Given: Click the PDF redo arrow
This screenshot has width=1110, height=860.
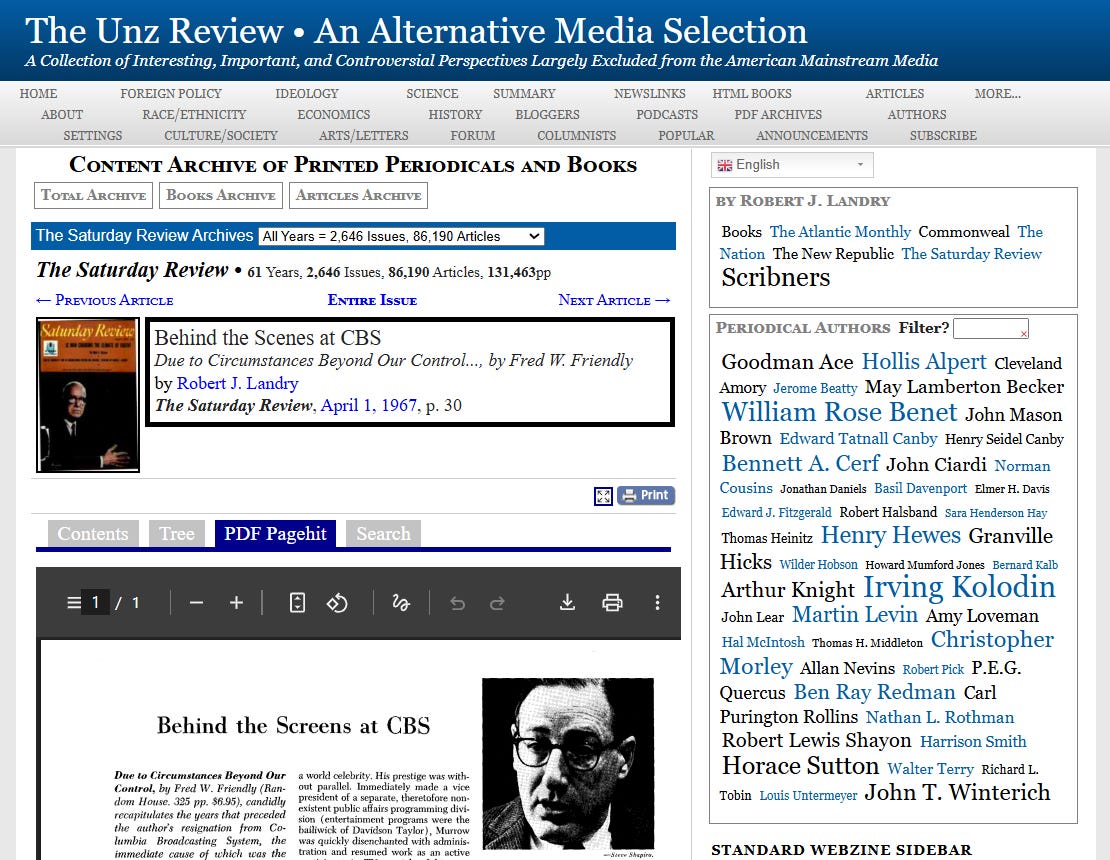Looking at the screenshot, I should (497, 603).
